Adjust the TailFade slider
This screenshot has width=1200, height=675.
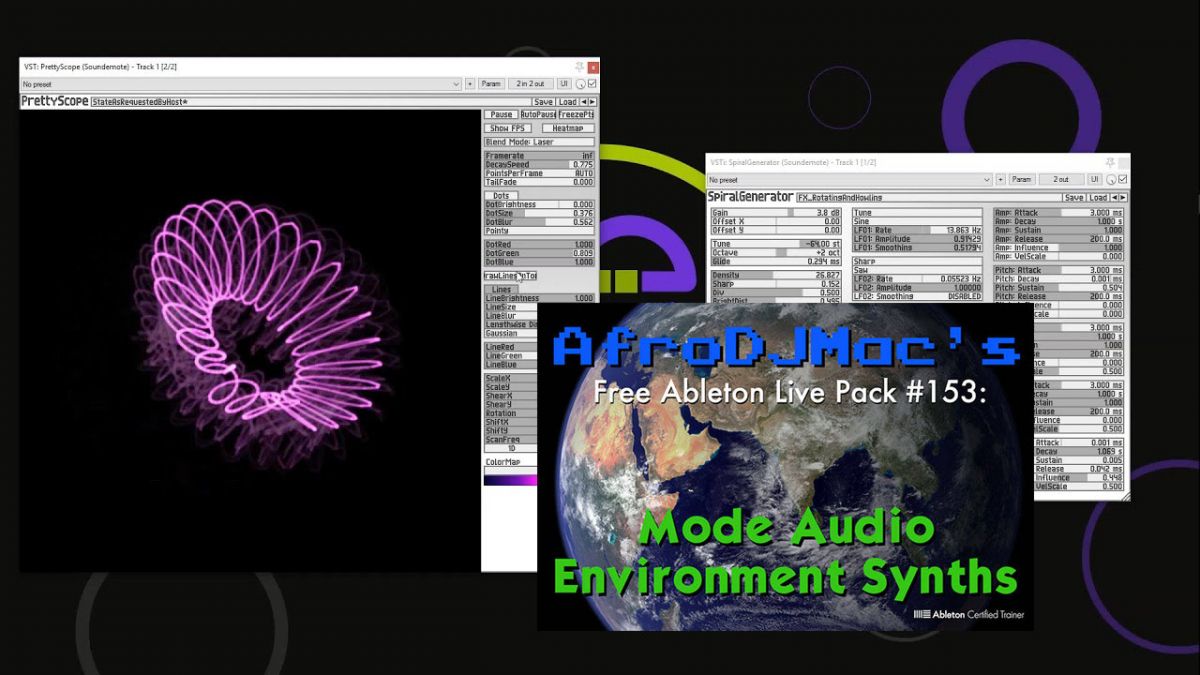[x=540, y=182]
